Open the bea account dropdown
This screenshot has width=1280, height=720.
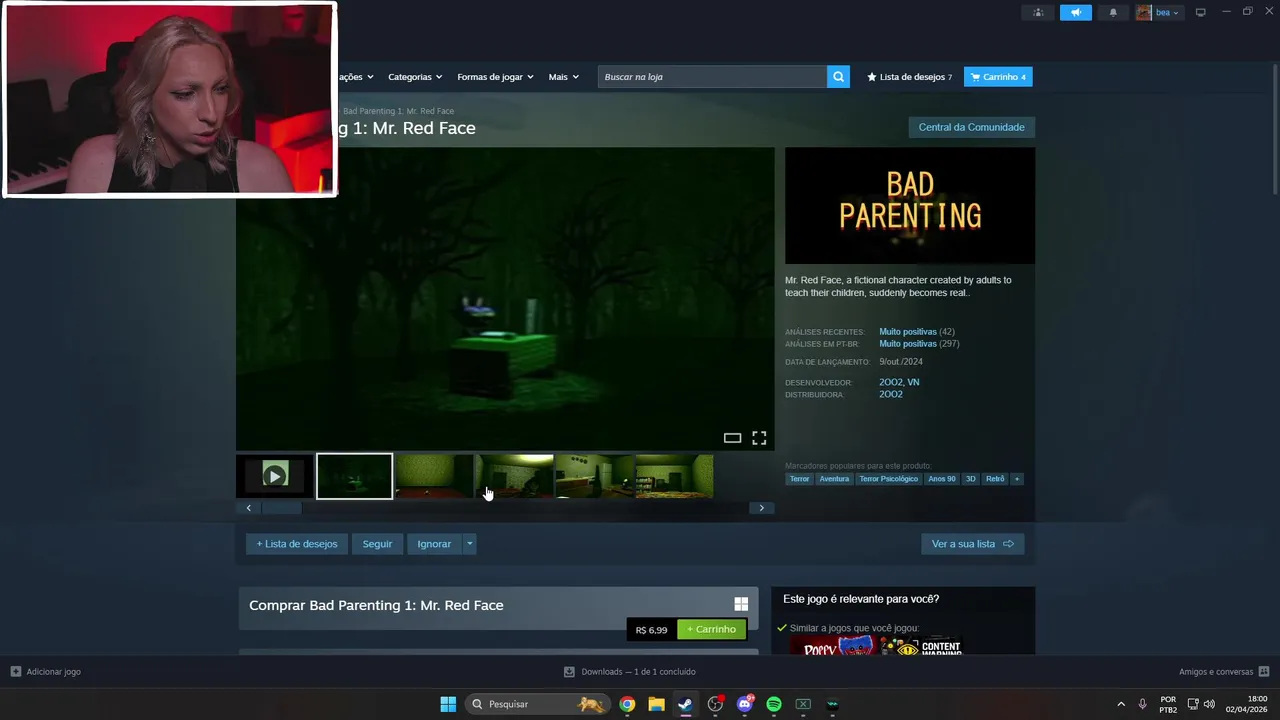coord(1159,13)
